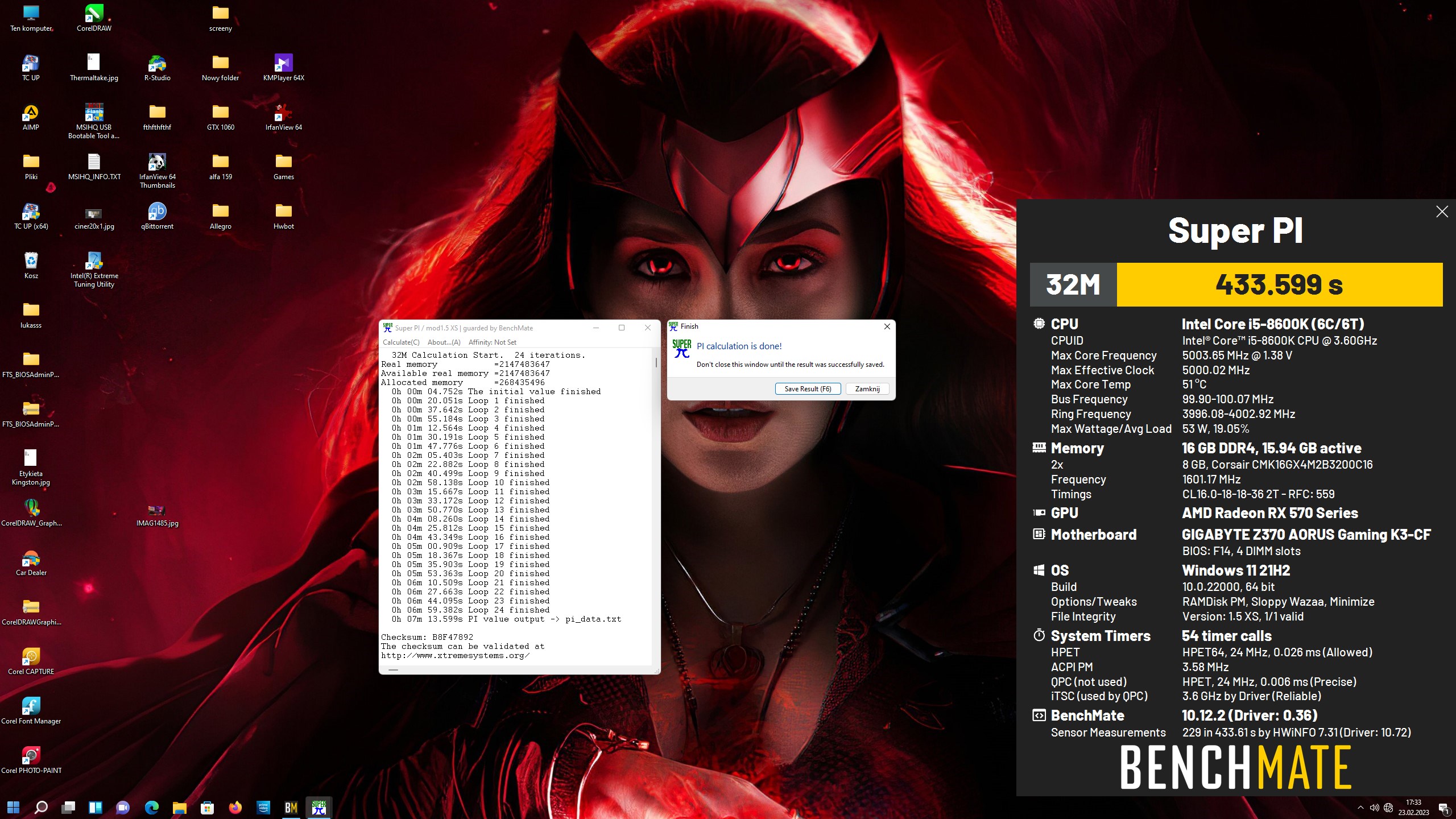Open About...(A) menu in Super PI
This screenshot has height=819, width=1456.
coord(444,342)
